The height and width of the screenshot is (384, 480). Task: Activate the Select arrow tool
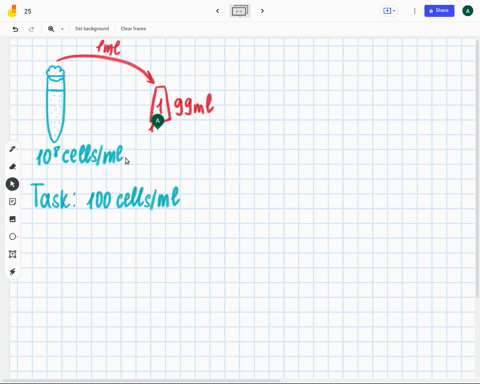coord(12,184)
